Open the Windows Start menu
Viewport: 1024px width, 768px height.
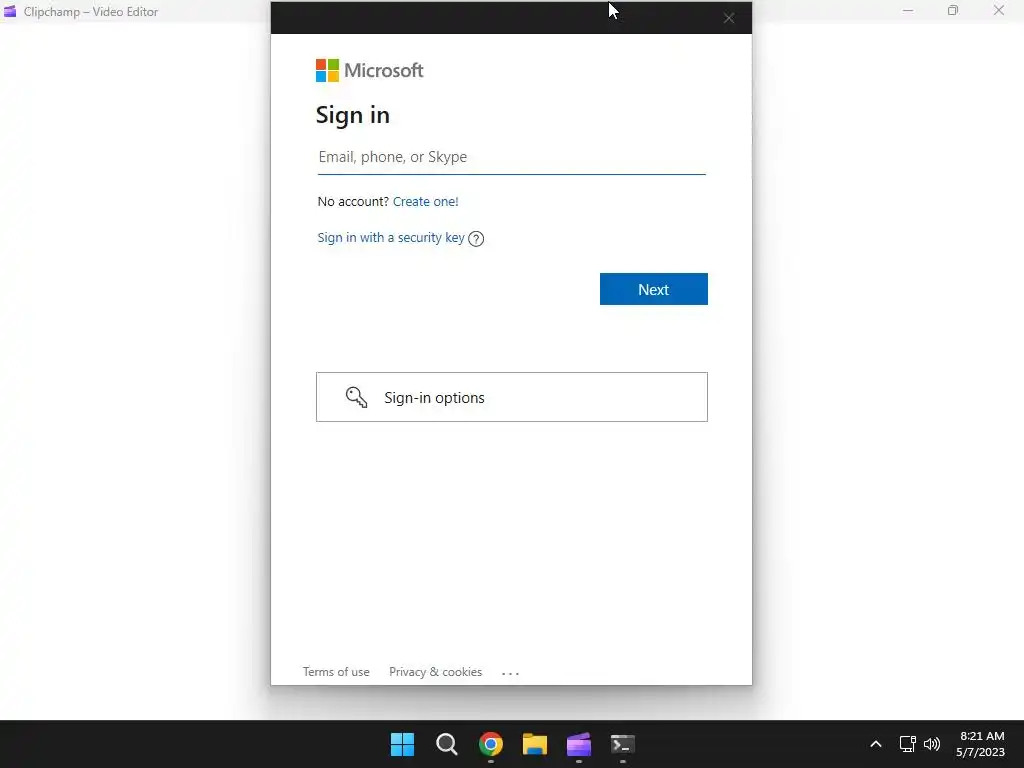click(402, 744)
